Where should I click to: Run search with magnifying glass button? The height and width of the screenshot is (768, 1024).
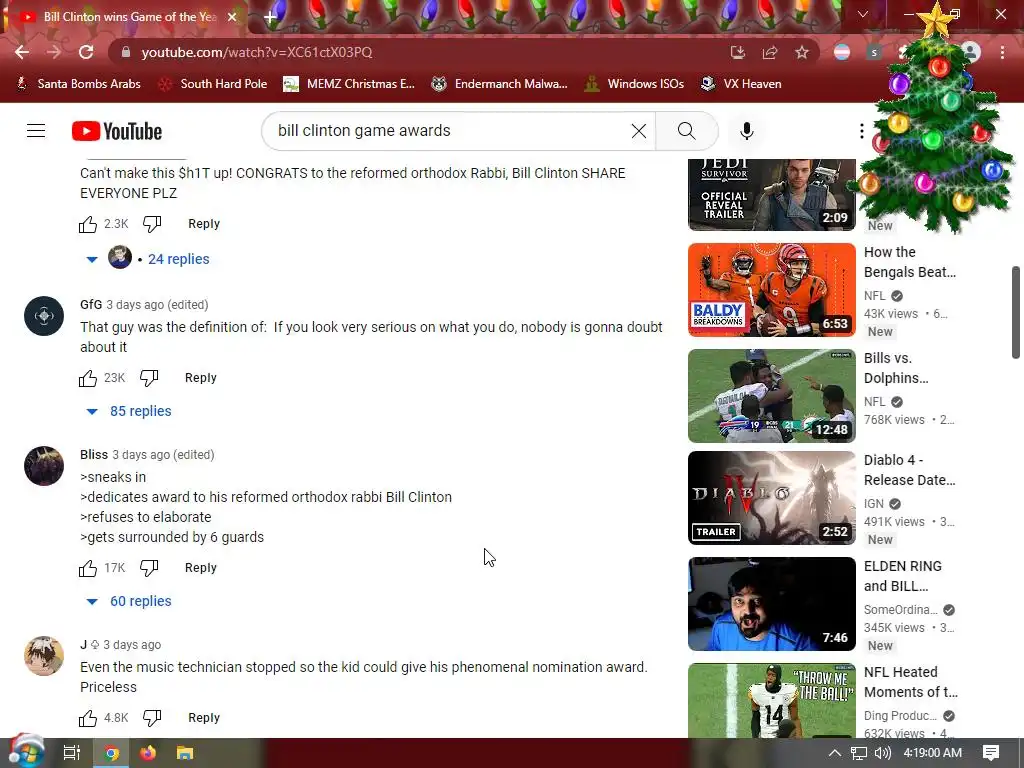pyautogui.click(x=686, y=131)
